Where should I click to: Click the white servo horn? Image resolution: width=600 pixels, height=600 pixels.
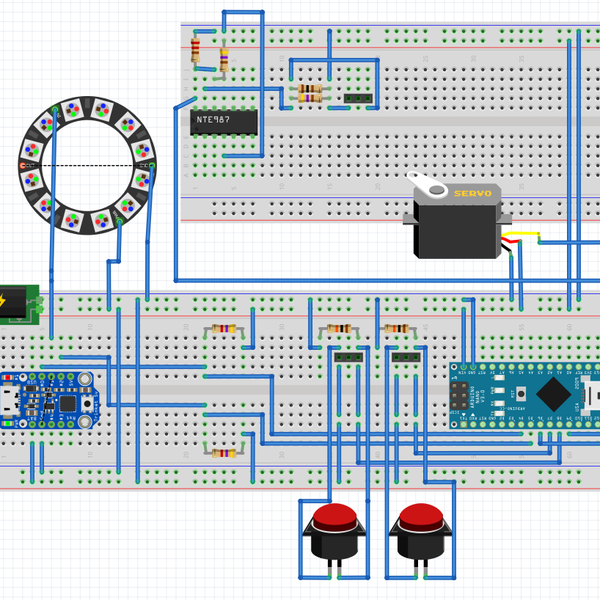427,184
